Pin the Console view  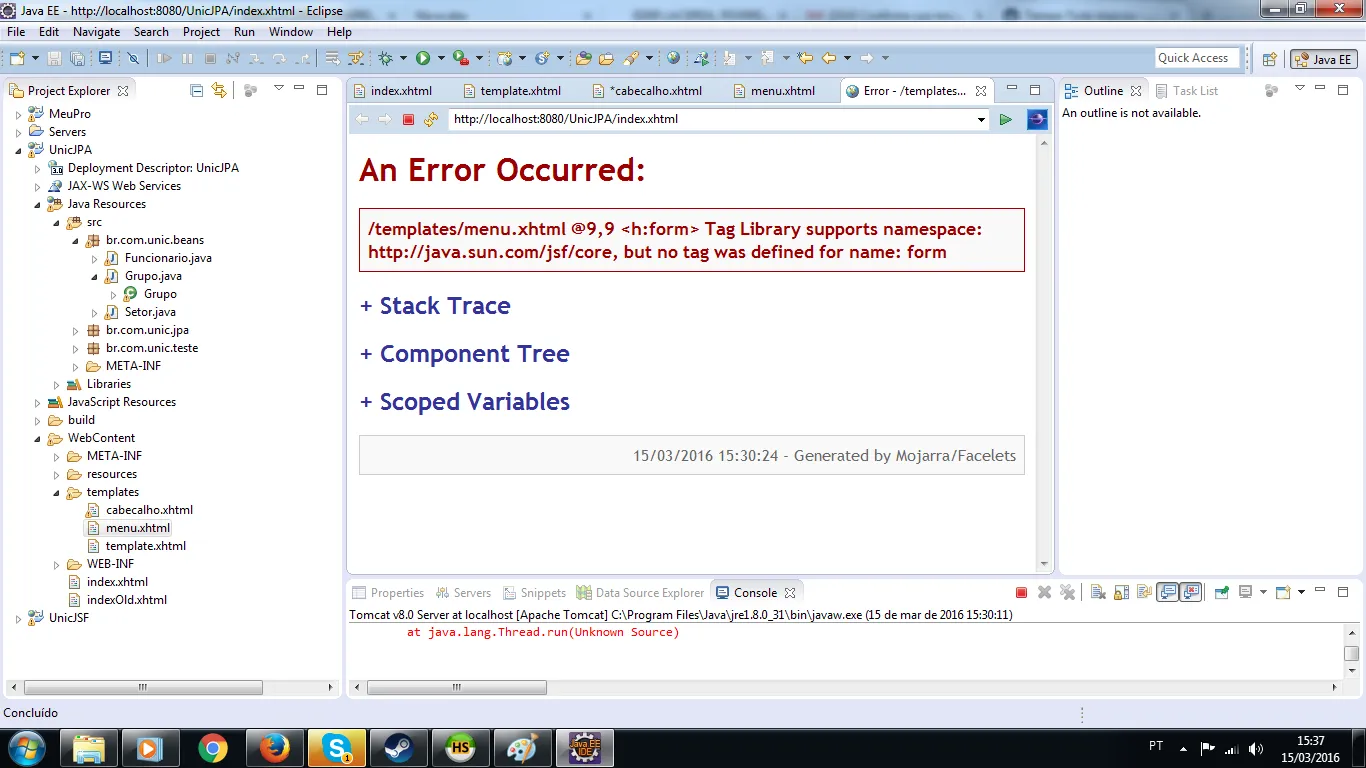point(1221,593)
